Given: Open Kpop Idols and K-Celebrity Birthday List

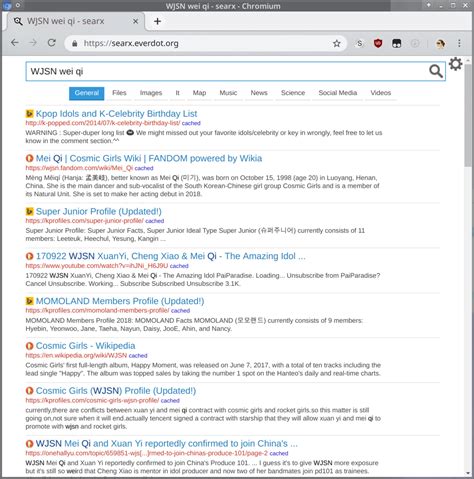Looking at the screenshot, I should (116, 114).
